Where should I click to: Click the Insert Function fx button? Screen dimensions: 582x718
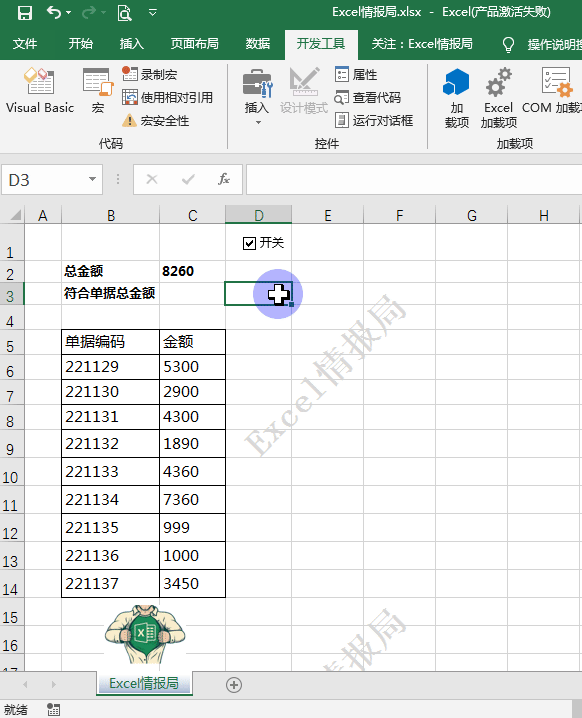click(223, 180)
